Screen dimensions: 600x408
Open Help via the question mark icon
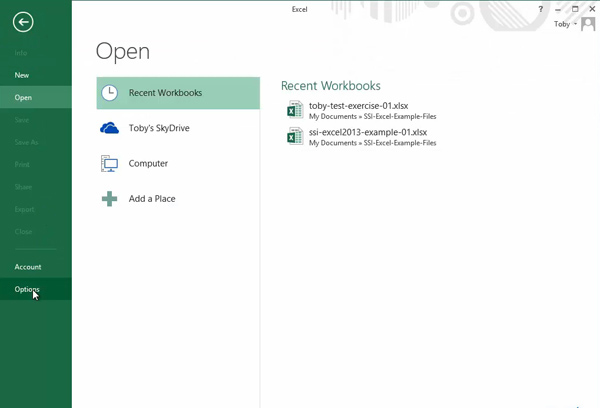541,9
